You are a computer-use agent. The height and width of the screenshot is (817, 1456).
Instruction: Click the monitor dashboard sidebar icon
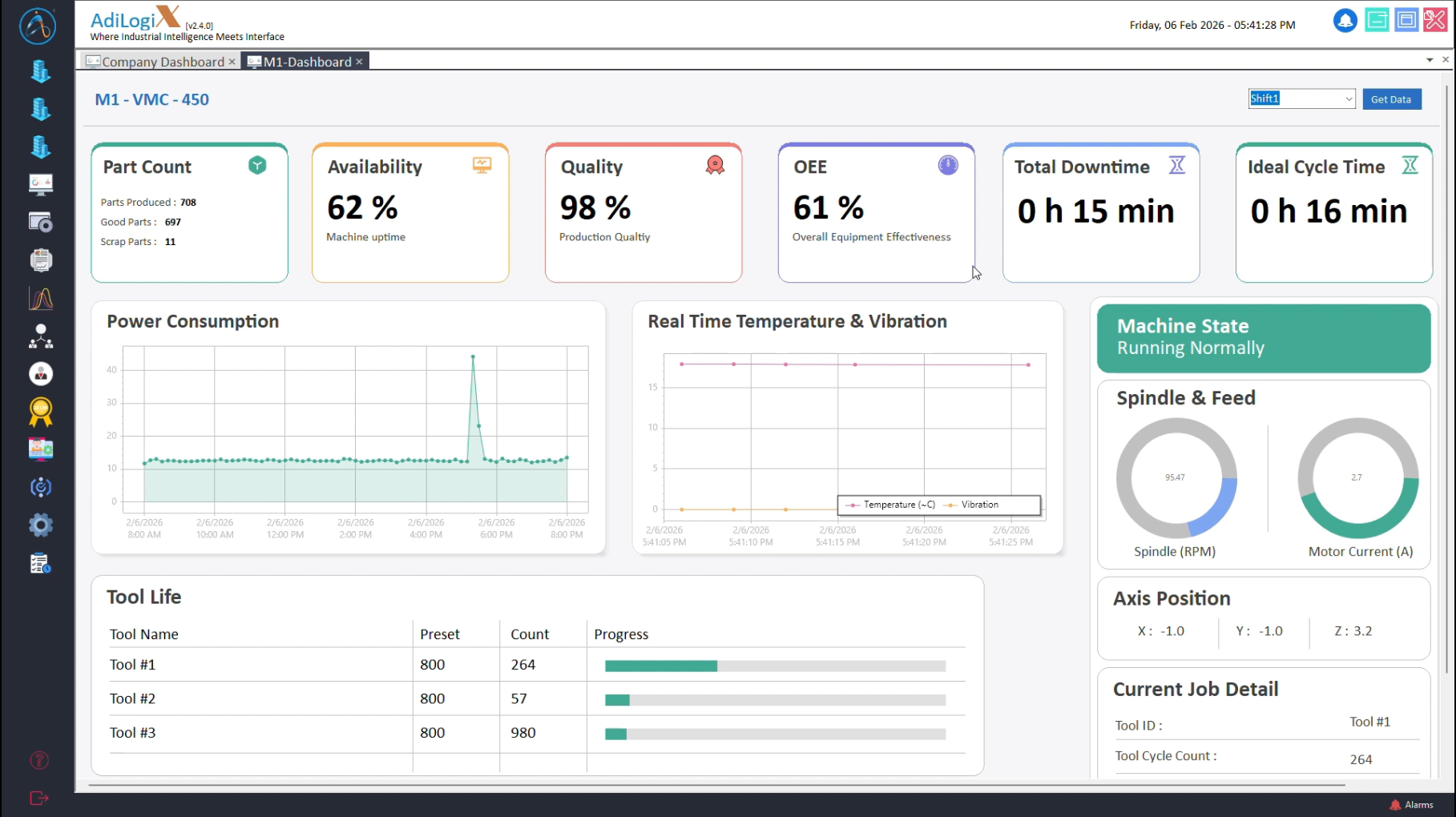tap(41, 184)
